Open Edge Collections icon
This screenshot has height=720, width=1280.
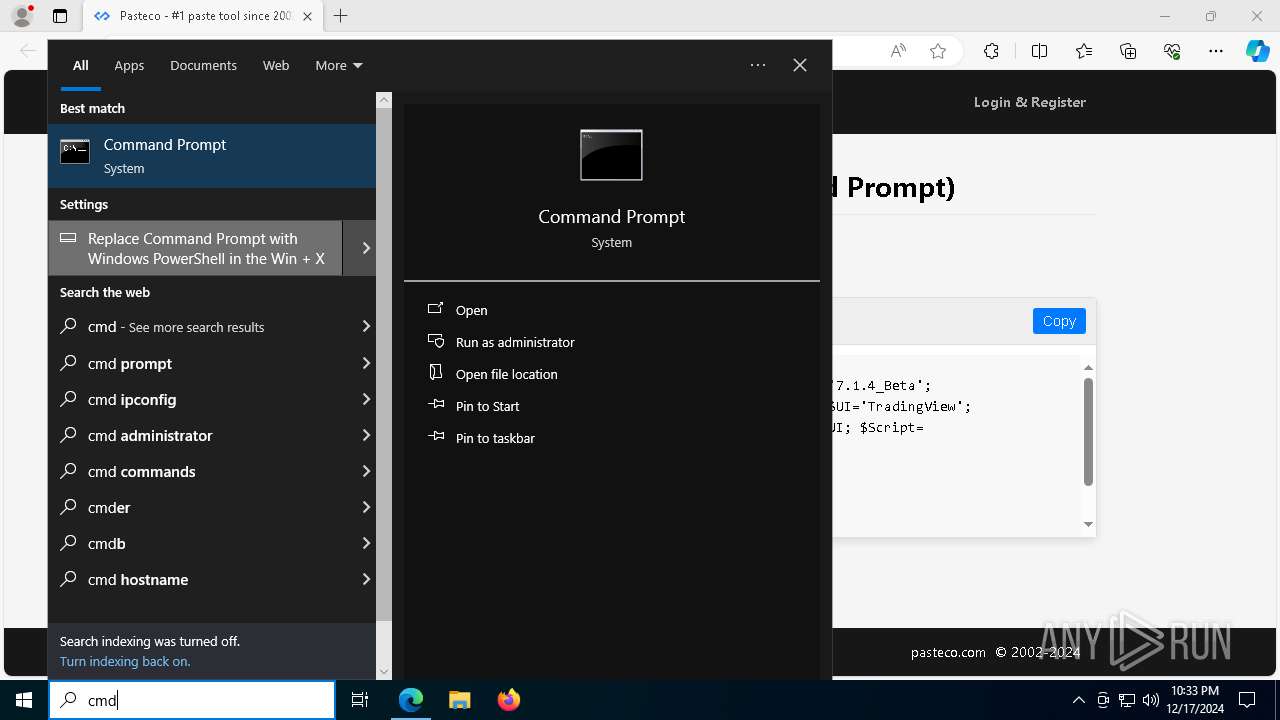[x=1128, y=51]
